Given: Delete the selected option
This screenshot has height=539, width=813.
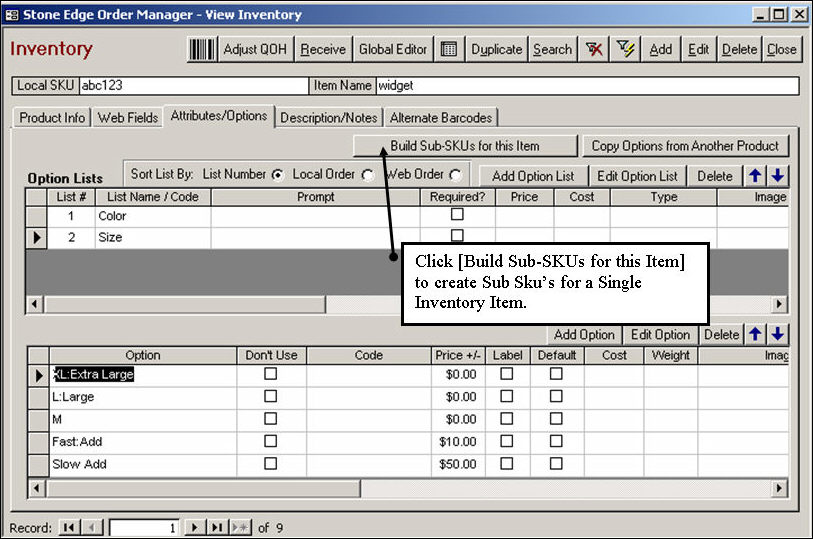Looking at the screenshot, I should [721, 335].
